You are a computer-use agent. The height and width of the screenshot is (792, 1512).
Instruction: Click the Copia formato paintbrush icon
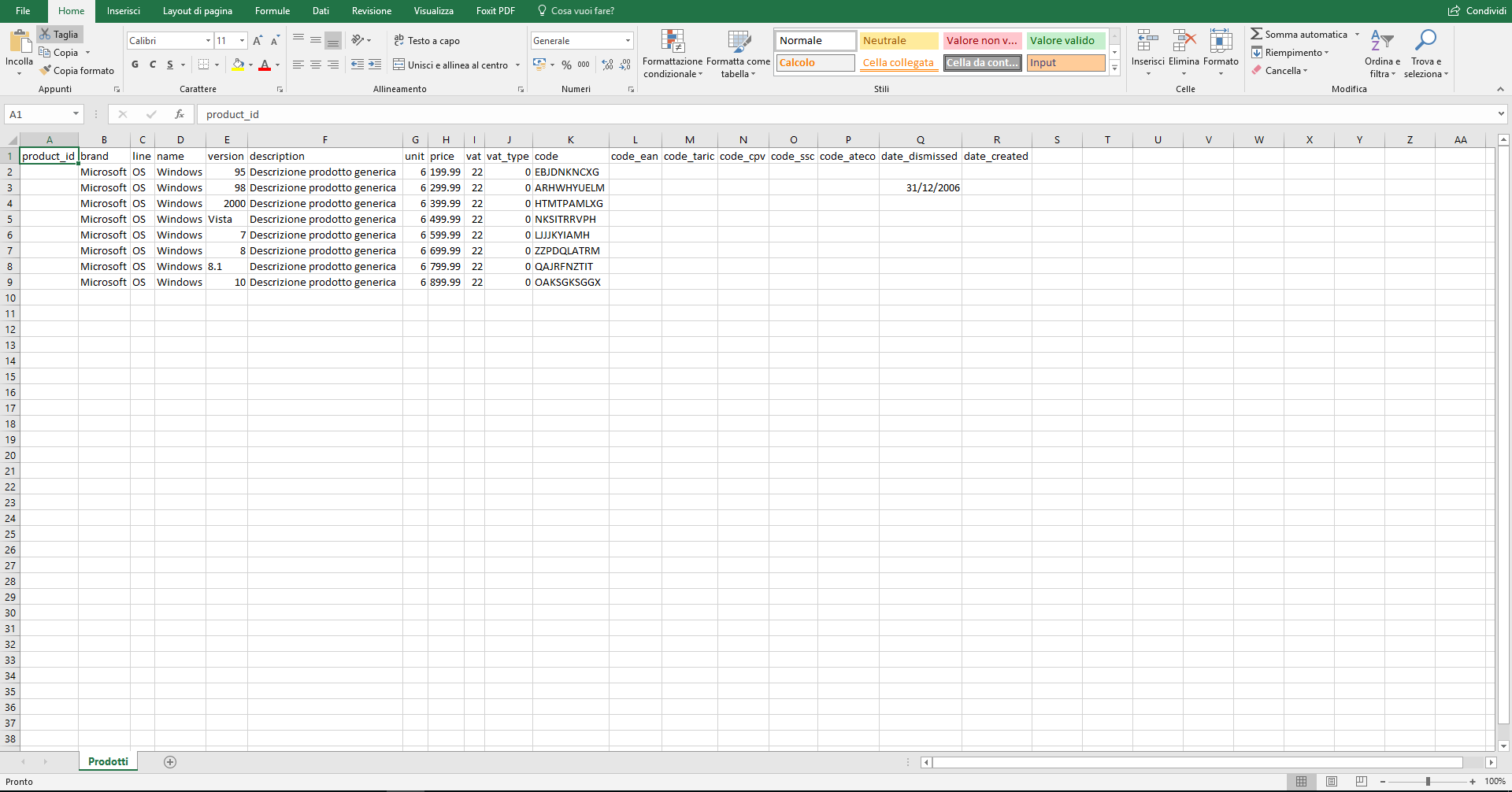point(46,71)
